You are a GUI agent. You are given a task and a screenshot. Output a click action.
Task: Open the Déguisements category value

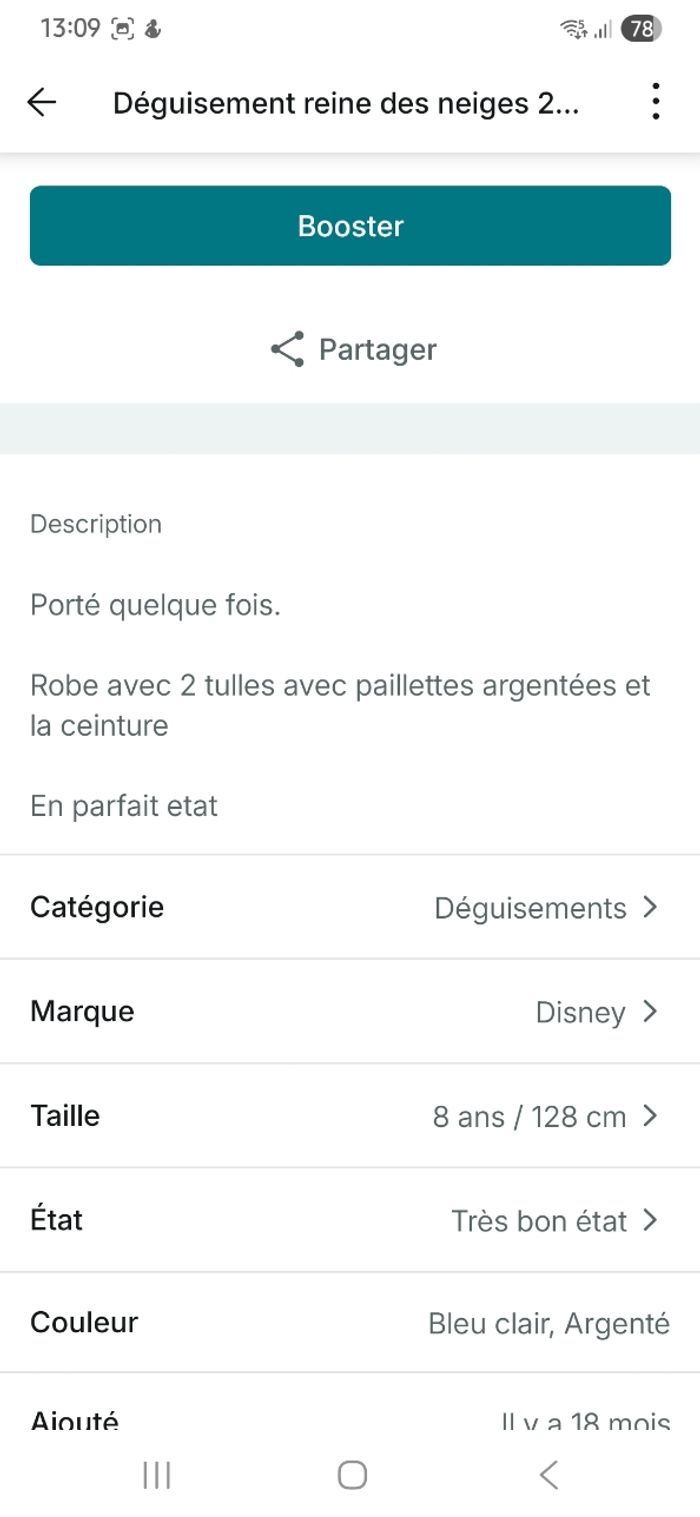(x=530, y=908)
